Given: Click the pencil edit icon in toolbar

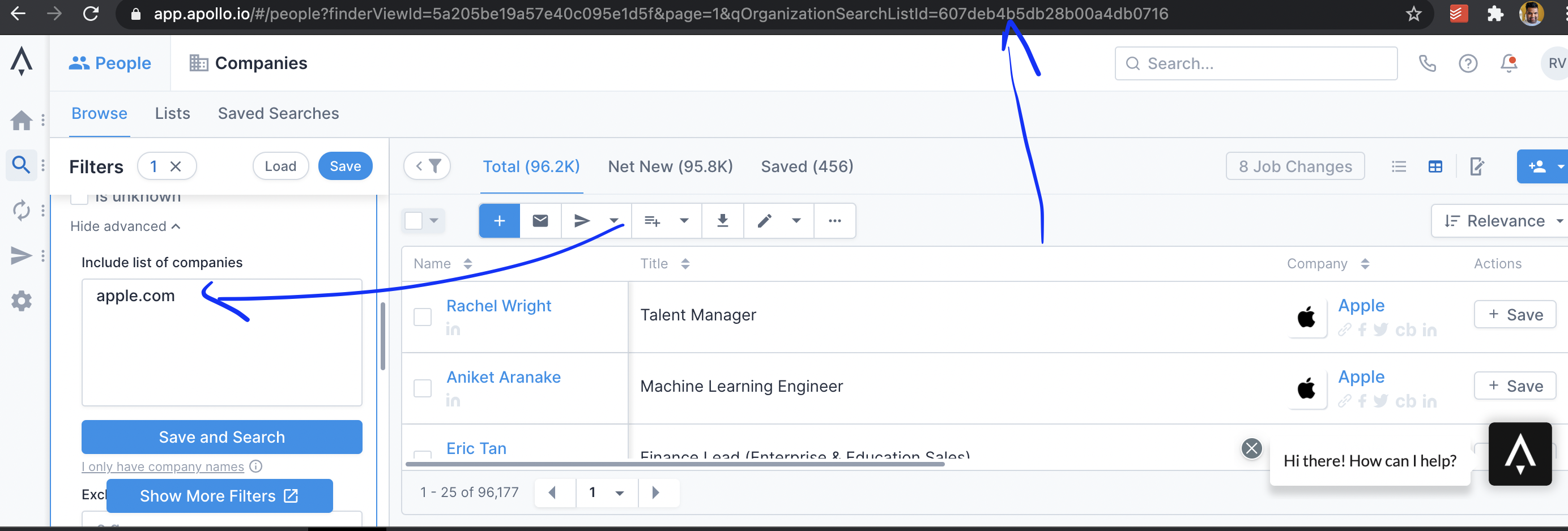Looking at the screenshot, I should click(x=765, y=221).
